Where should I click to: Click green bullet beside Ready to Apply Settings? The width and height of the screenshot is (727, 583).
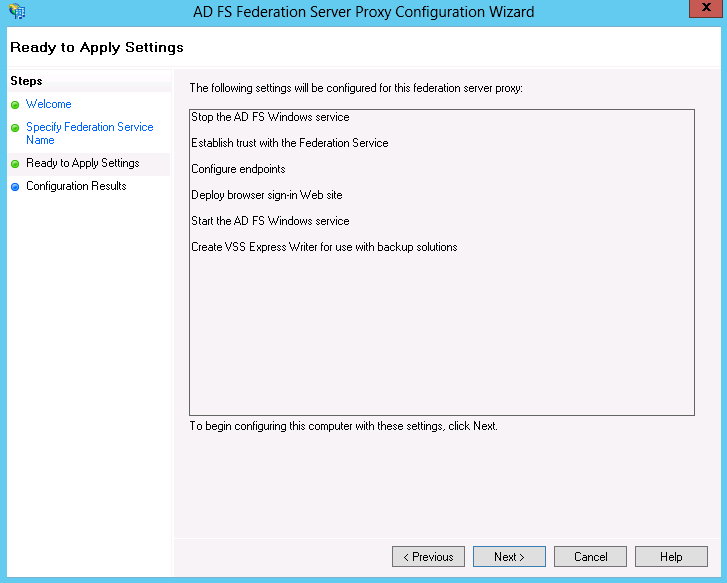click(x=15, y=164)
